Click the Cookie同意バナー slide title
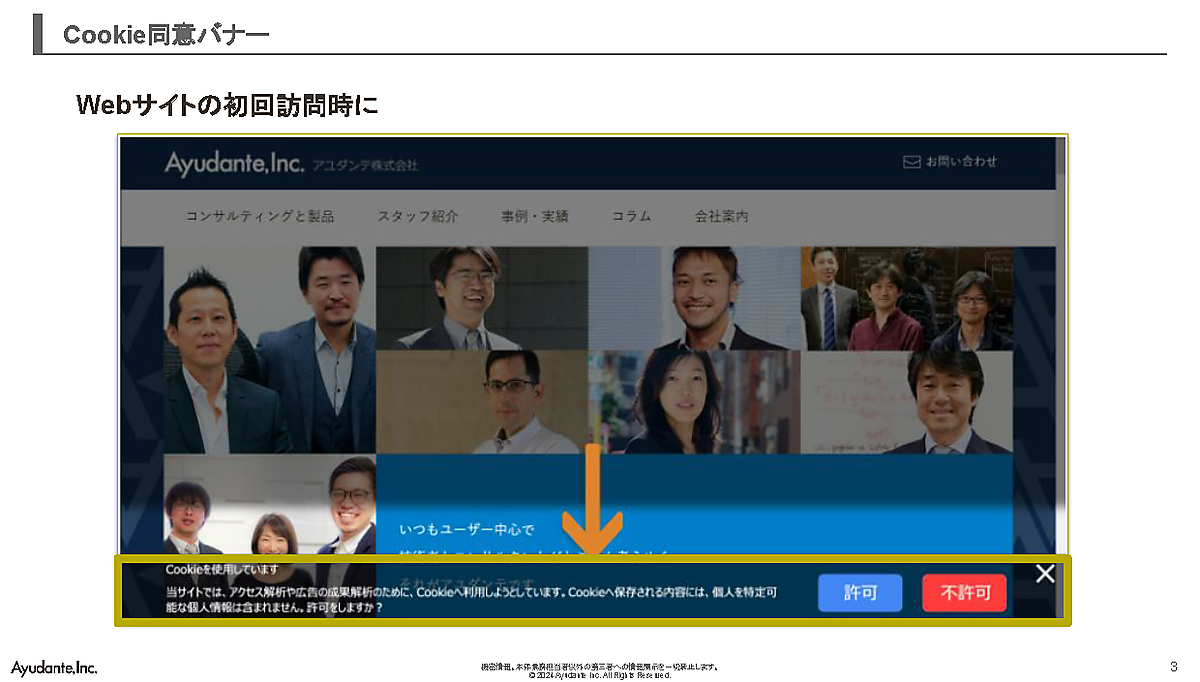 pyautogui.click(x=166, y=35)
